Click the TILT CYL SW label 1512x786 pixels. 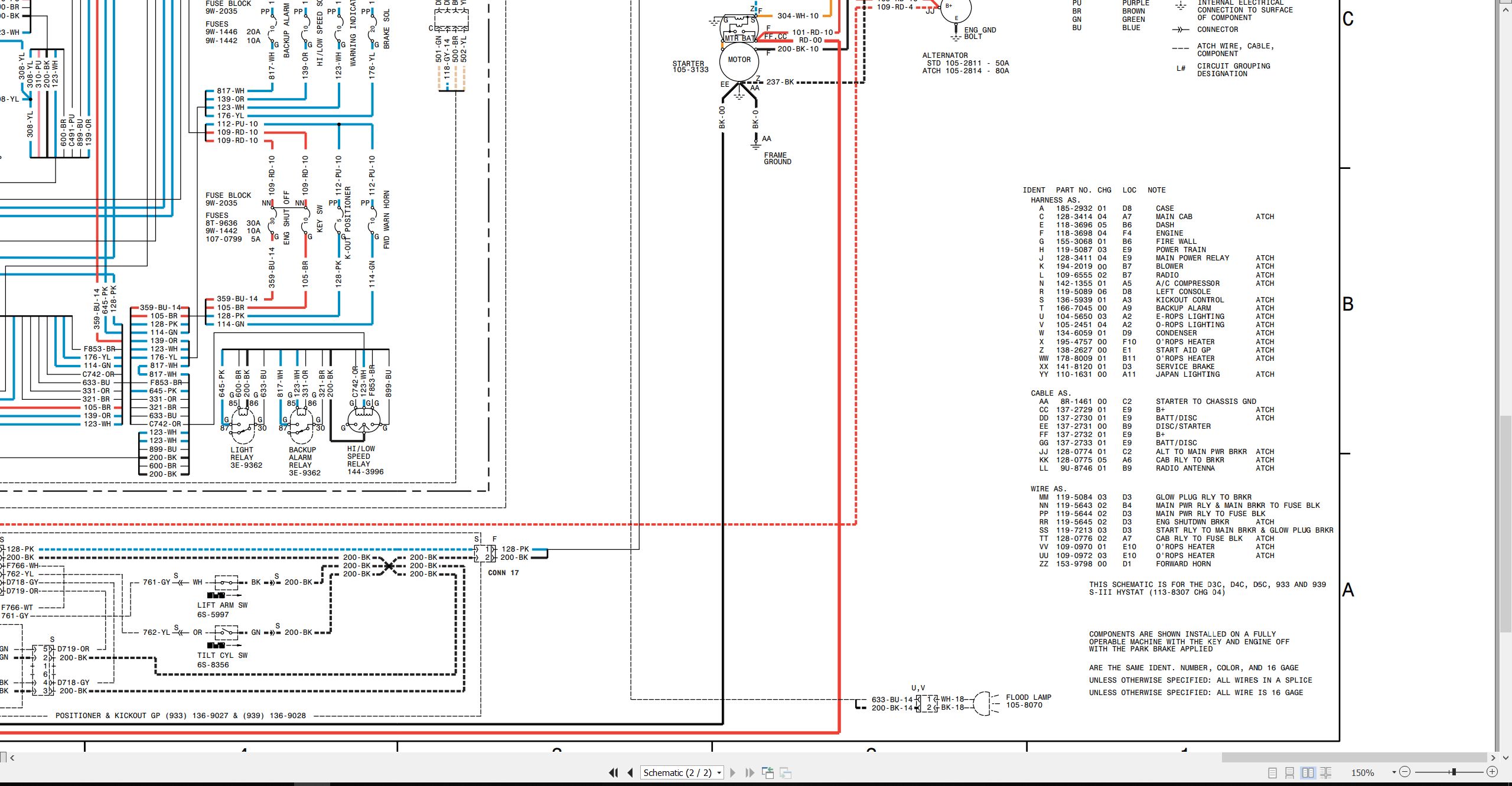[x=222, y=655]
